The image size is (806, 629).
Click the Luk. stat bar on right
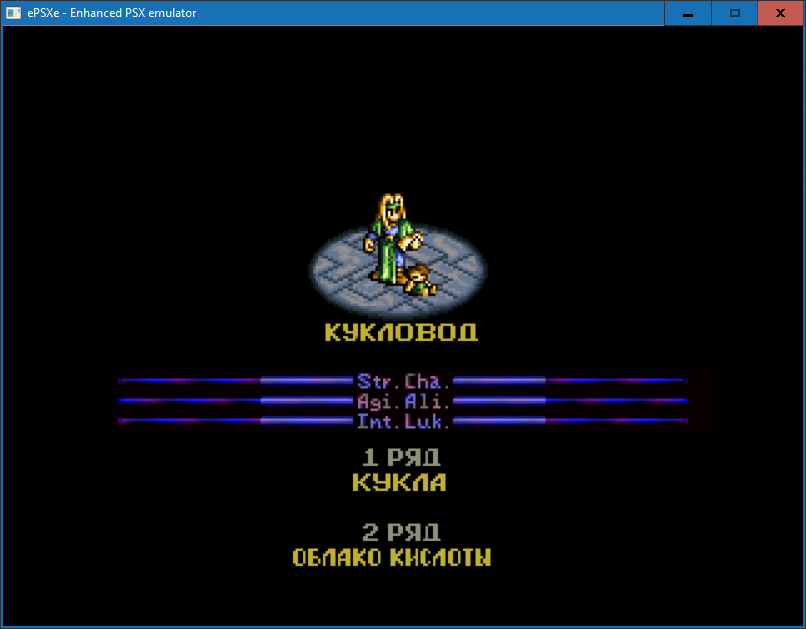(x=571, y=421)
